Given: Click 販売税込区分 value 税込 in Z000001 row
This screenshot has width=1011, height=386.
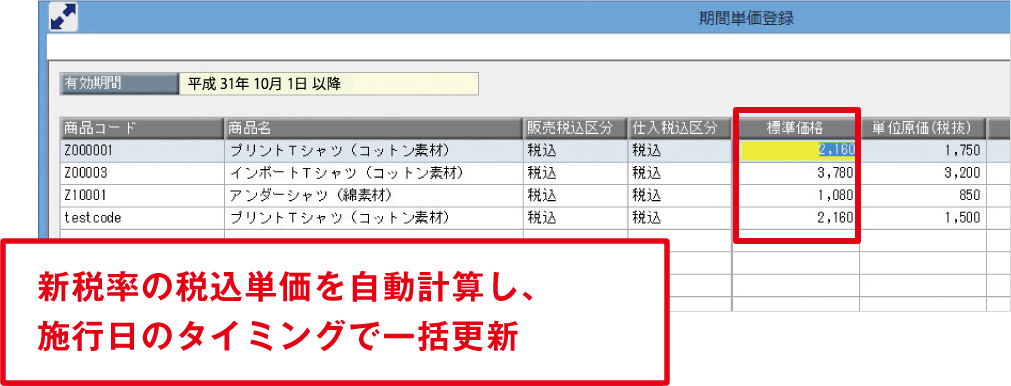Looking at the screenshot, I should 576,150.
